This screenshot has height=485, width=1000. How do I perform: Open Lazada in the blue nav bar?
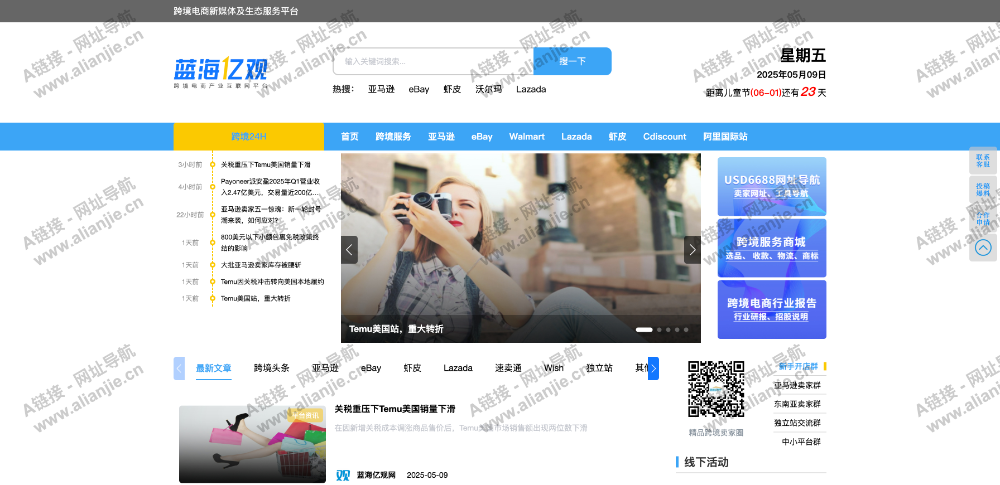[577, 137]
